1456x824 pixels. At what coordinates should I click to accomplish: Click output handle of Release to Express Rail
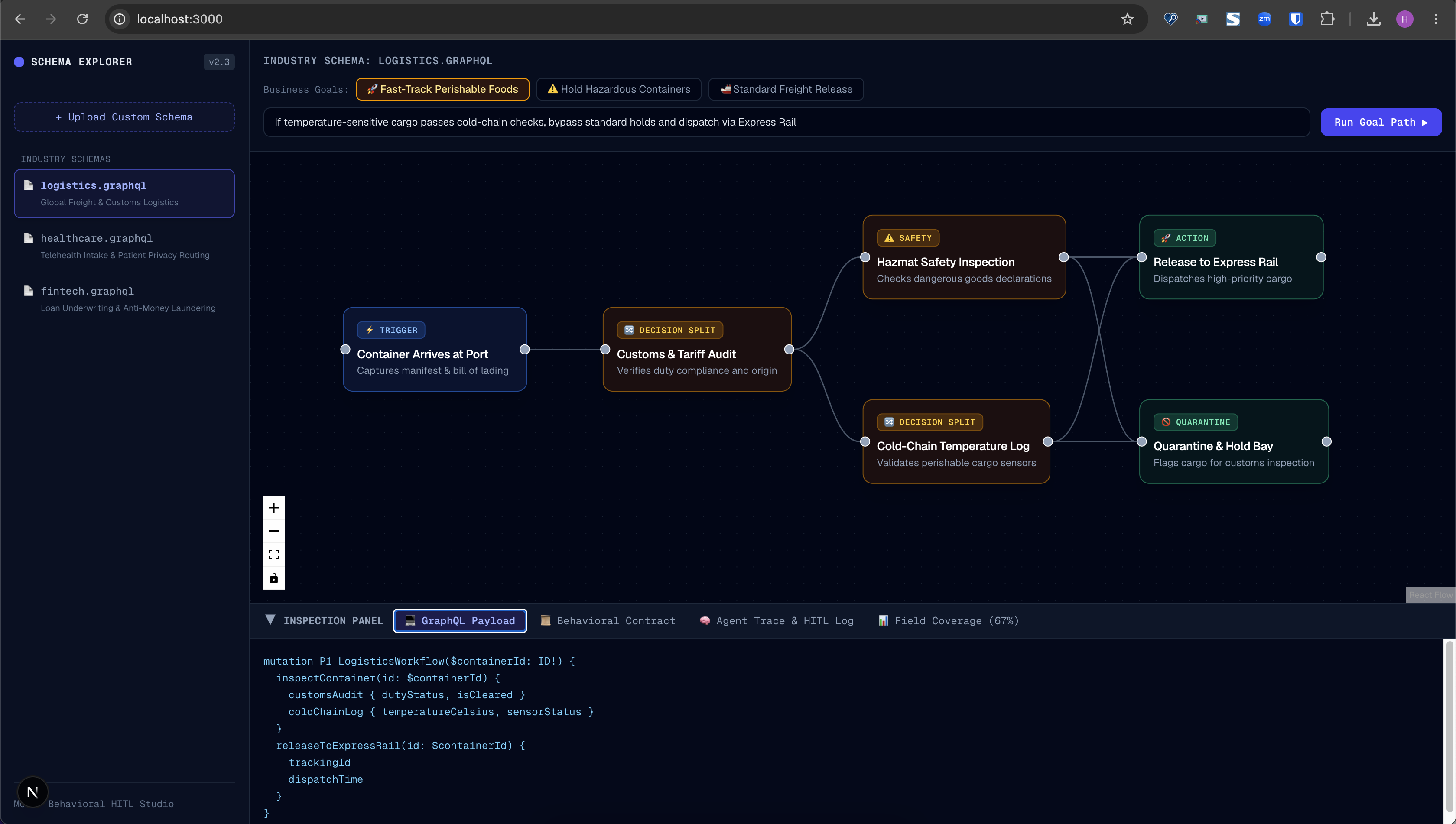pos(1321,257)
